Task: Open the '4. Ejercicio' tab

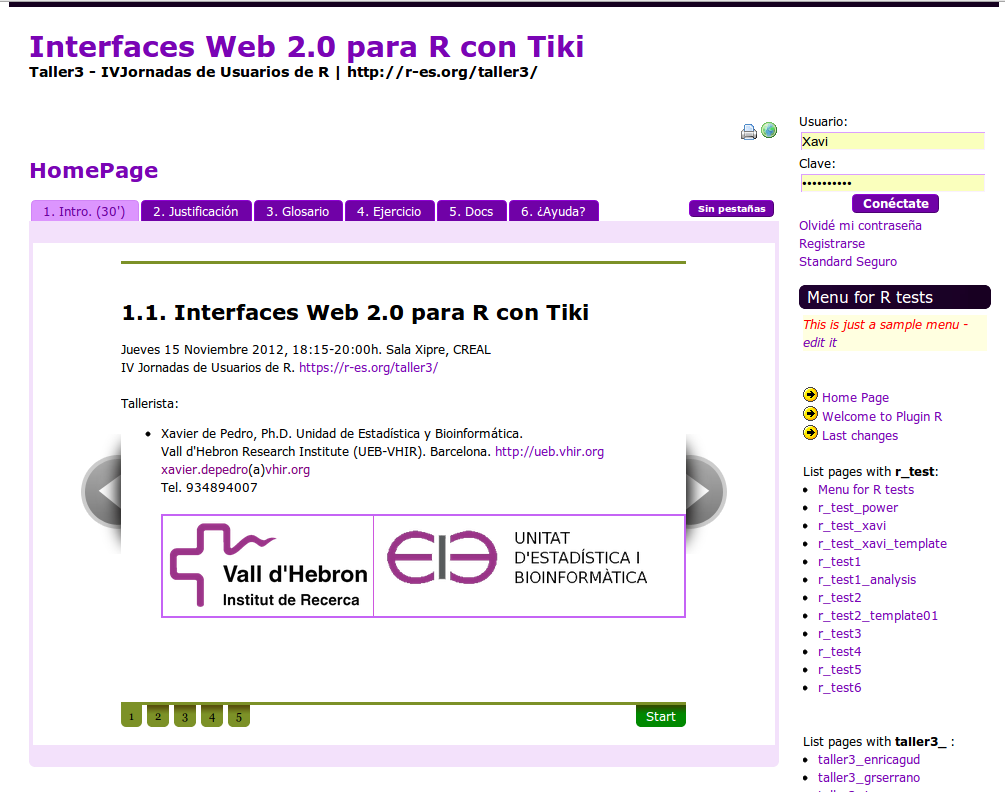Action: coord(390,211)
